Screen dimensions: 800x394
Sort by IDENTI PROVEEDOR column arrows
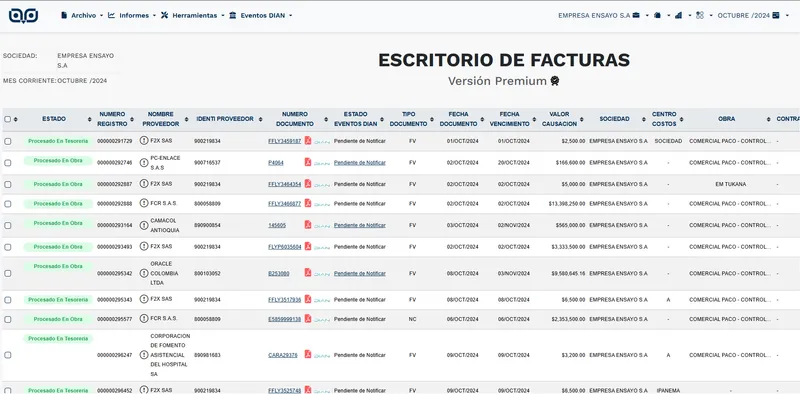[260, 119]
